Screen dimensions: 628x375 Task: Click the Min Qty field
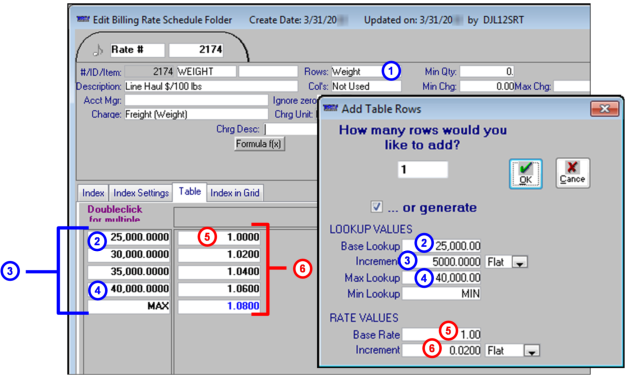point(487,72)
